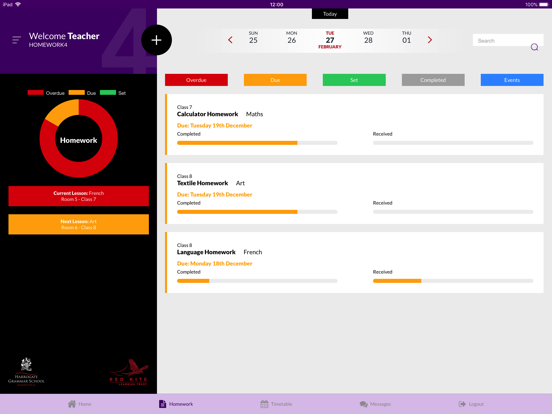The image size is (552, 414).
Task: Open the Home tab icon
Action: pyautogui.click(x=72, y=404)
